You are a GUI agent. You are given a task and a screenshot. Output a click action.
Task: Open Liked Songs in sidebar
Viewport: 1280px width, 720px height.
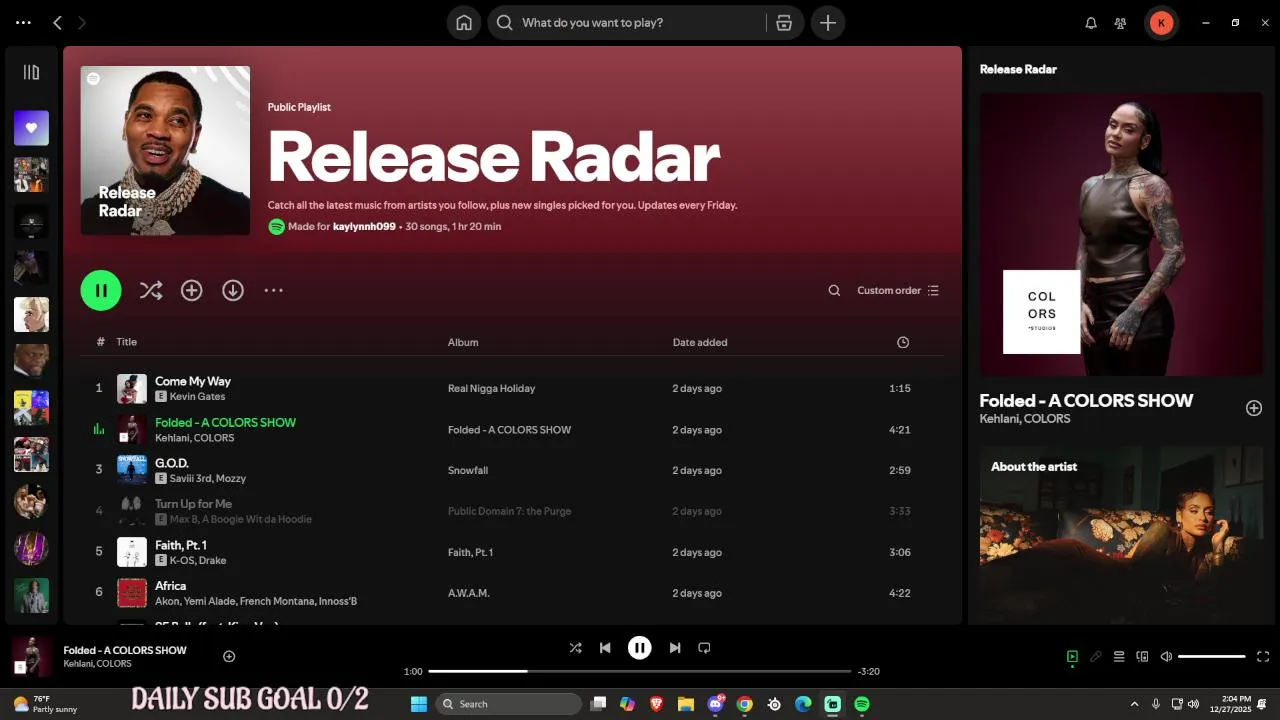click(x=31, y=128)
